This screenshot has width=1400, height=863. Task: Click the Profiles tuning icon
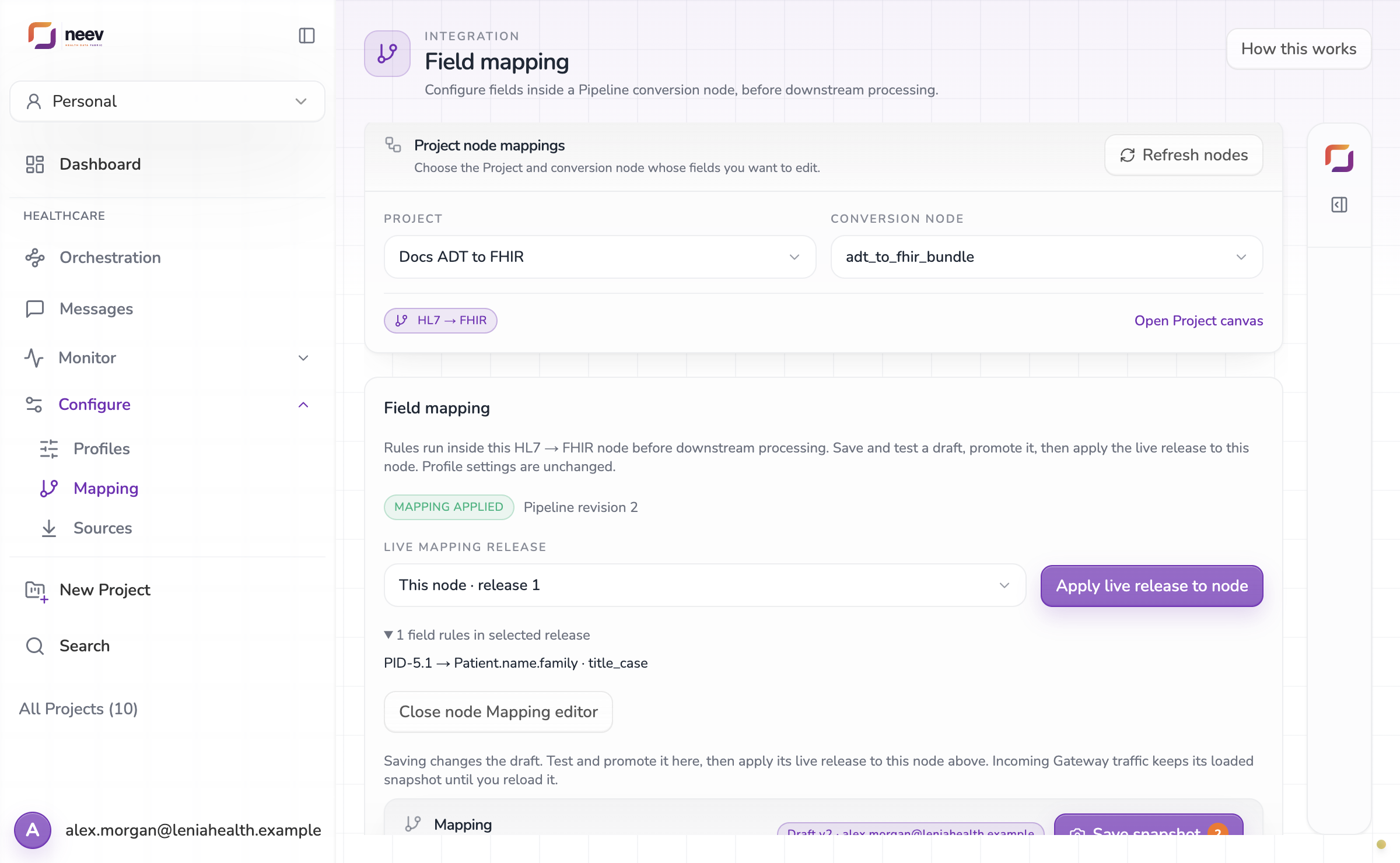click(49, 449)
